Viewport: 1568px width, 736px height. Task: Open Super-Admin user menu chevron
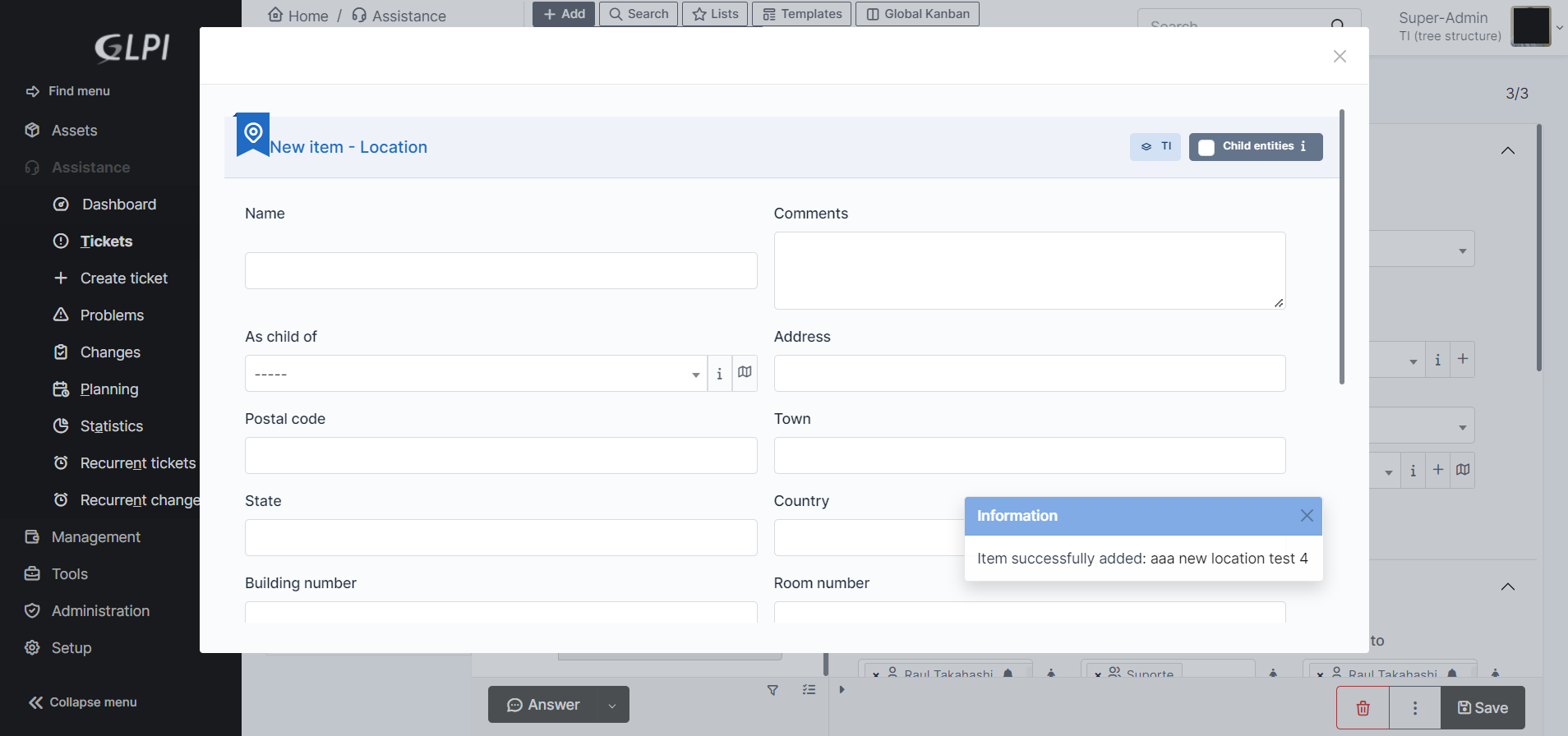[1560, 27]
